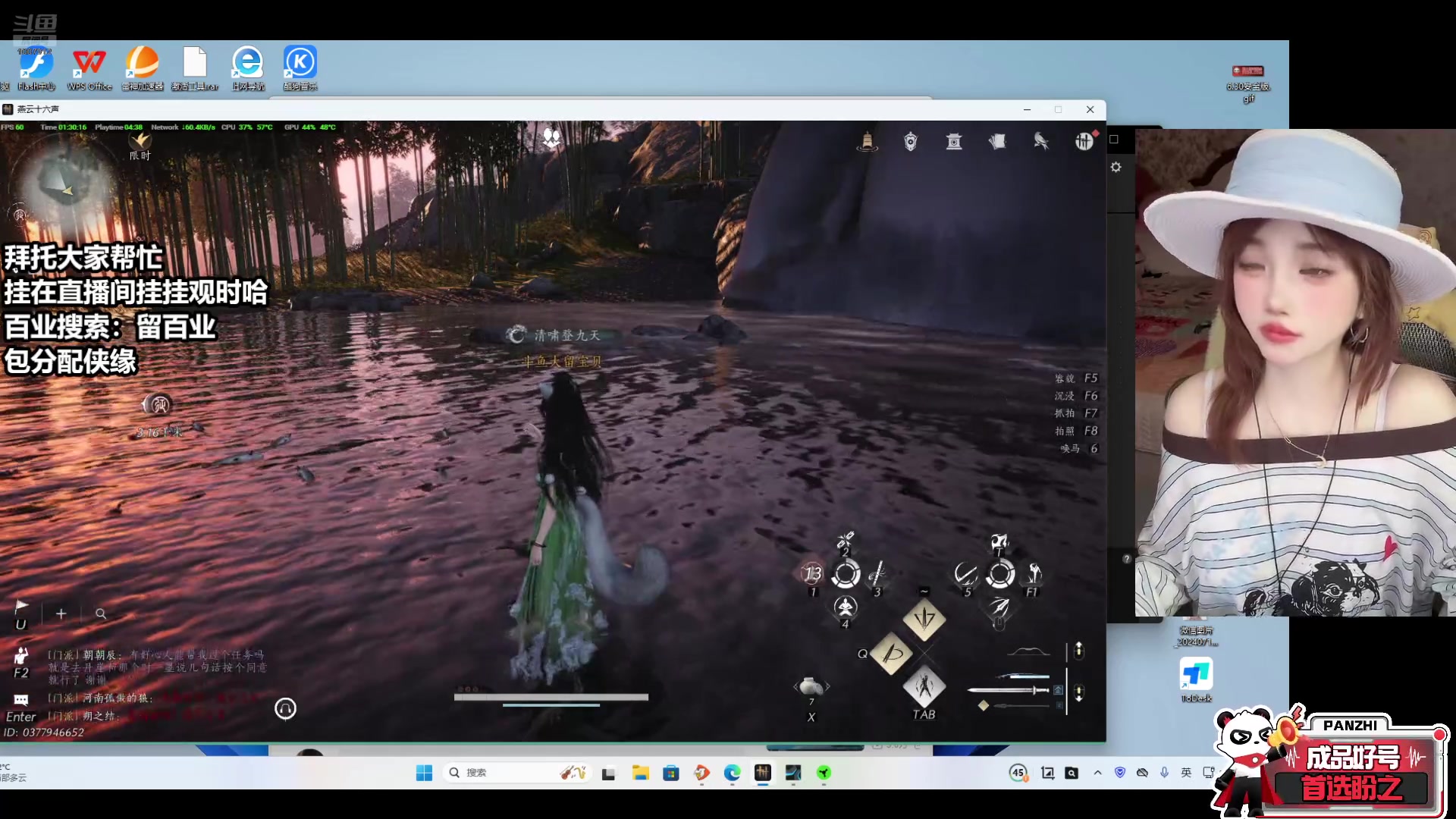The height and width of the screenshot is (819, 1456).
Task: Click the 45 temperature badge in tray
Action: (x=1018, y=773)
